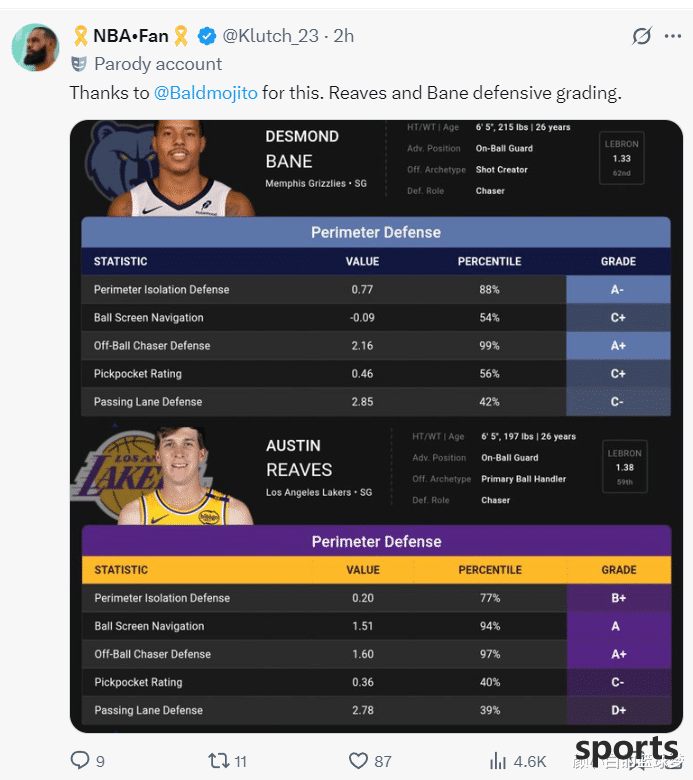The height and width of the screenshot is (780, 693).
Task: Open the three-dot more options menu
Action: tap(673, 36)
